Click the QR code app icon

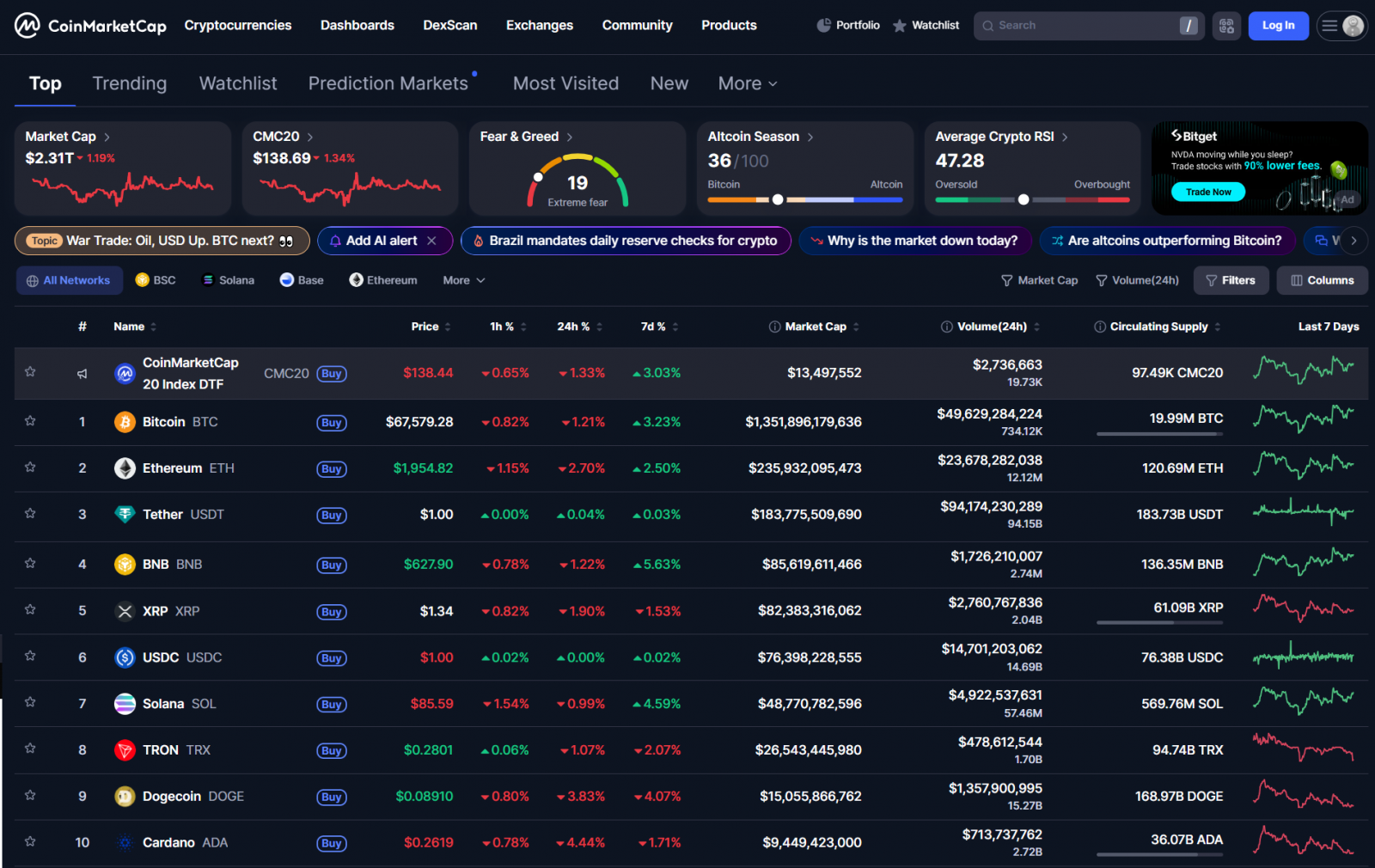(1226, 26)
